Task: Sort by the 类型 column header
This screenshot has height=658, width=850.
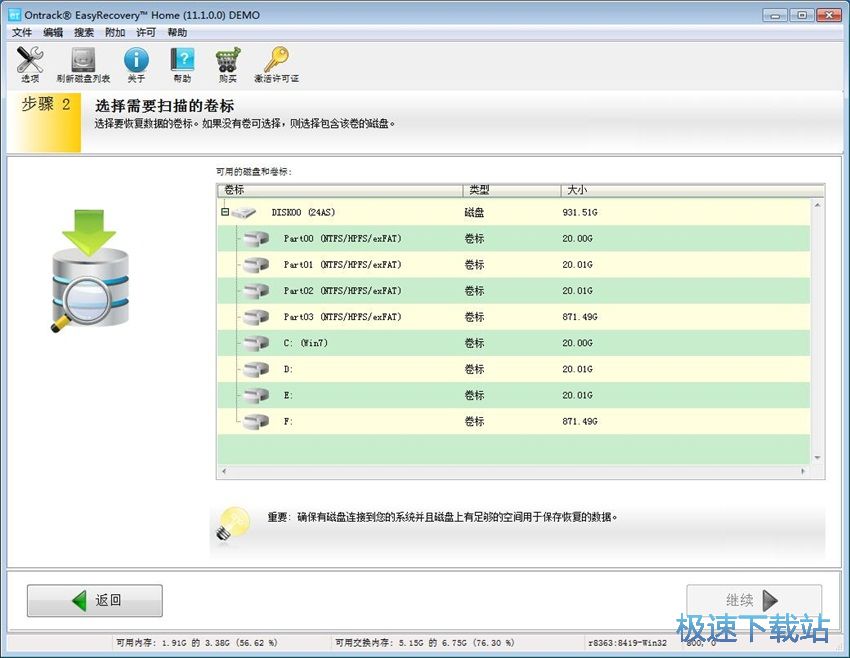Action: coord(511,190)
